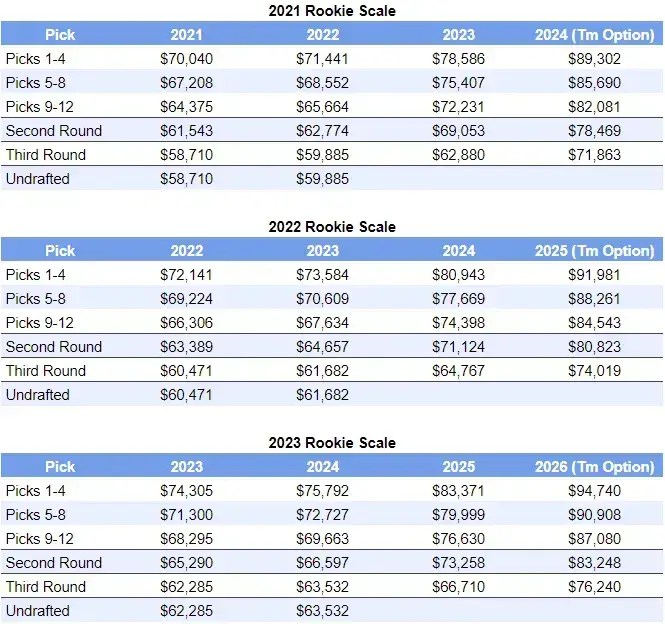Select the "2026 (Tm Option)" column header
Image resolution: width=665 pixels, height=624 pixels.
pyautogui.click(x=594, y=467)
